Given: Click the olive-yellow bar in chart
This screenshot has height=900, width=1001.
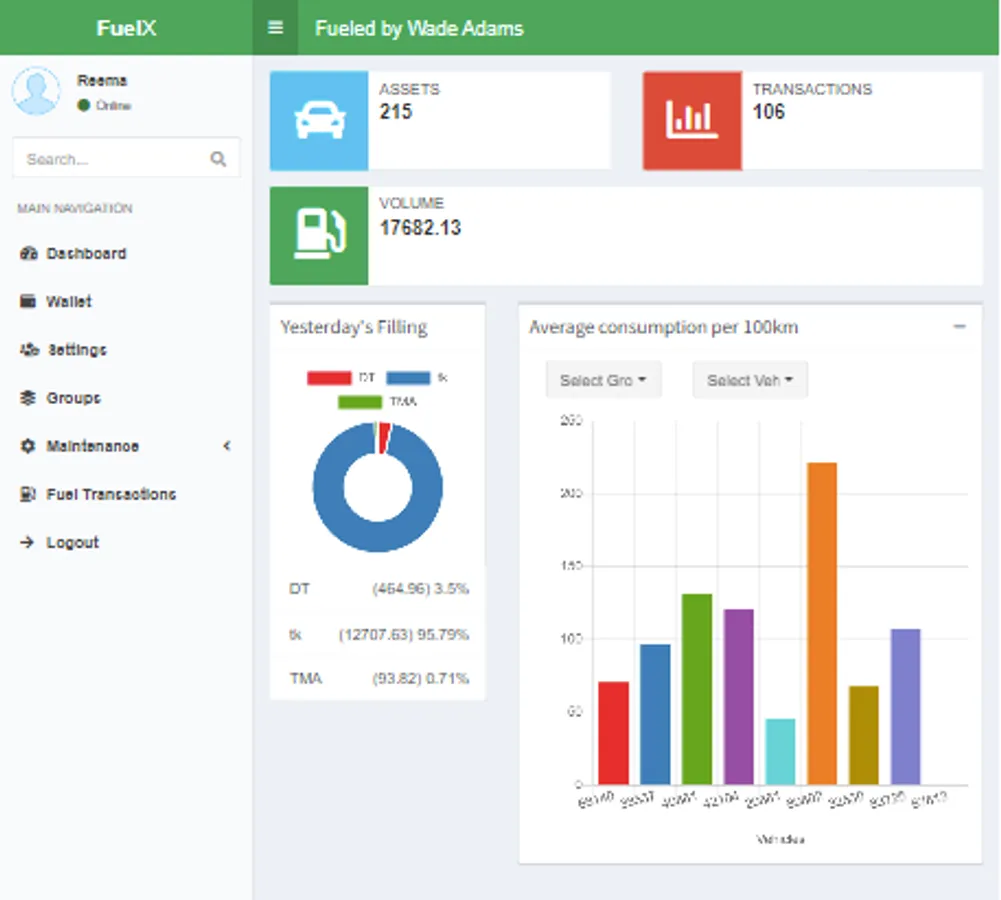Looking at the screenshot, I should click(864, 735).
